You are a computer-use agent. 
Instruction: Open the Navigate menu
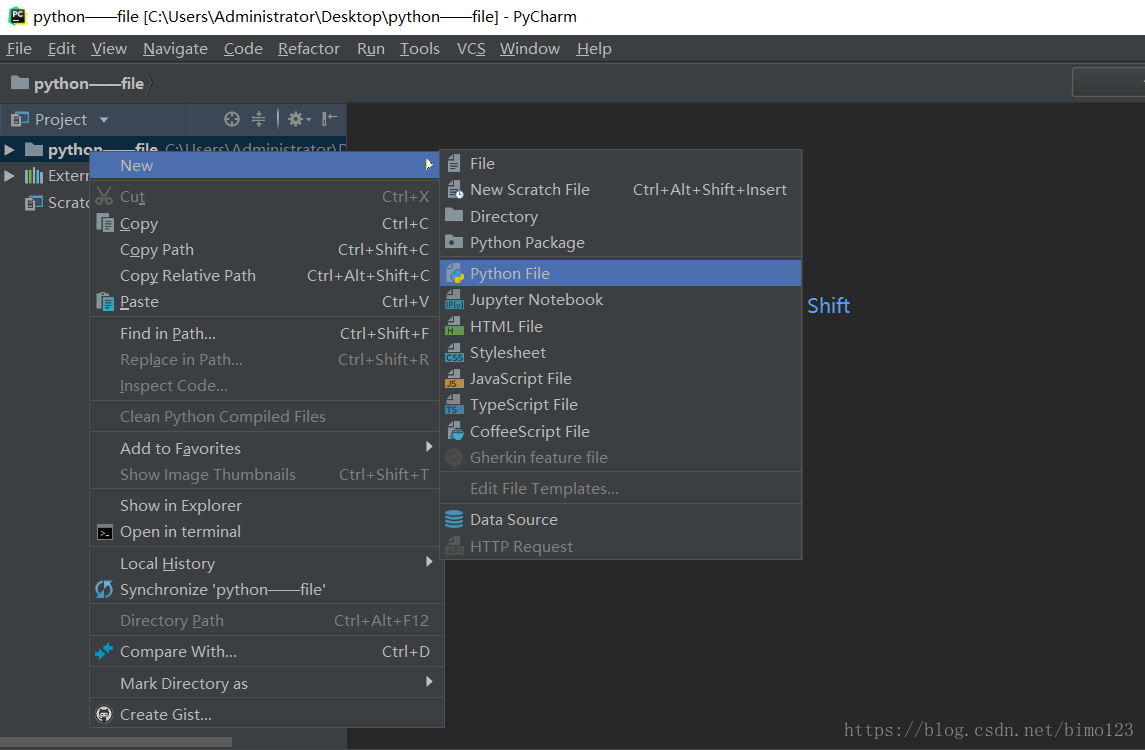[x=175, y=48]
